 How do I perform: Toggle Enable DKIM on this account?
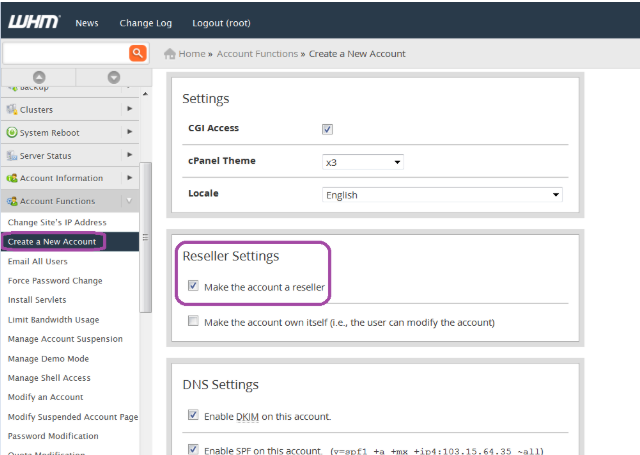coord(193,415)
